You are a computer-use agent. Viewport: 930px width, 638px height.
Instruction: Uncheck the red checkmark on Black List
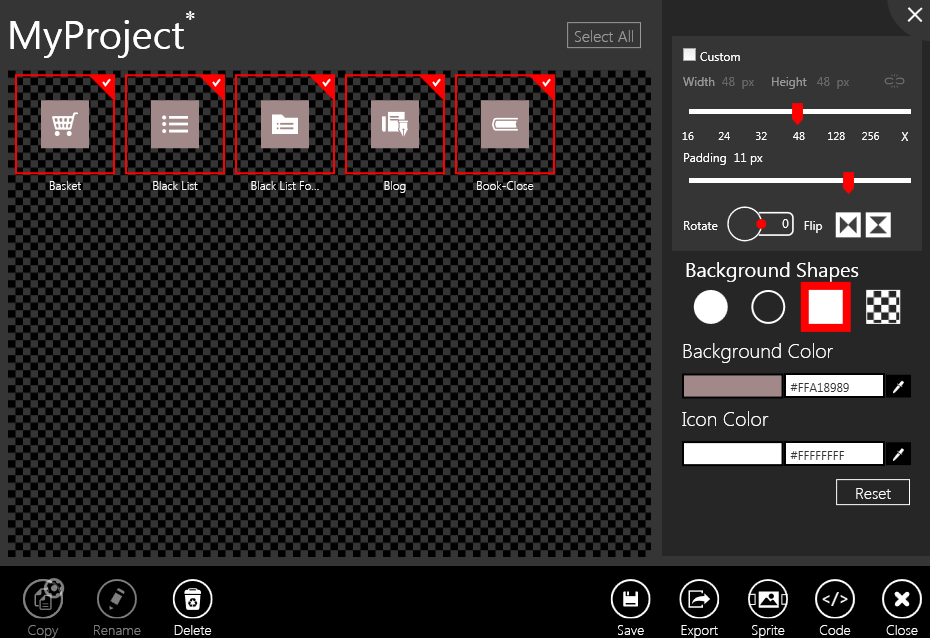coord(216,83)
